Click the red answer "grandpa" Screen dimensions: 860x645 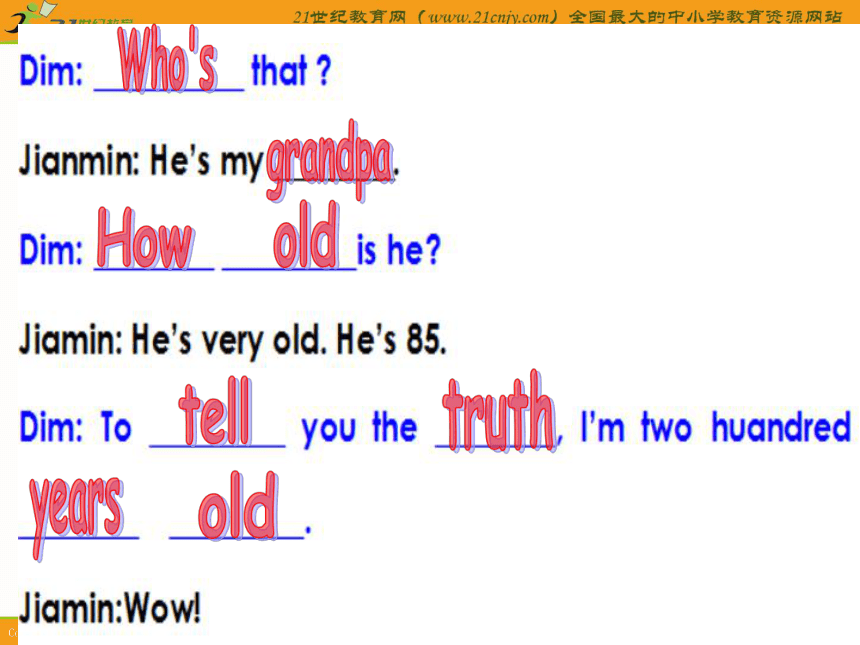330,160
